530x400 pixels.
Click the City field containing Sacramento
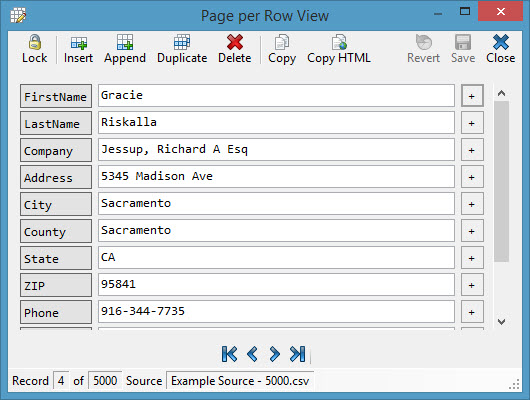[x=276, y=204]
